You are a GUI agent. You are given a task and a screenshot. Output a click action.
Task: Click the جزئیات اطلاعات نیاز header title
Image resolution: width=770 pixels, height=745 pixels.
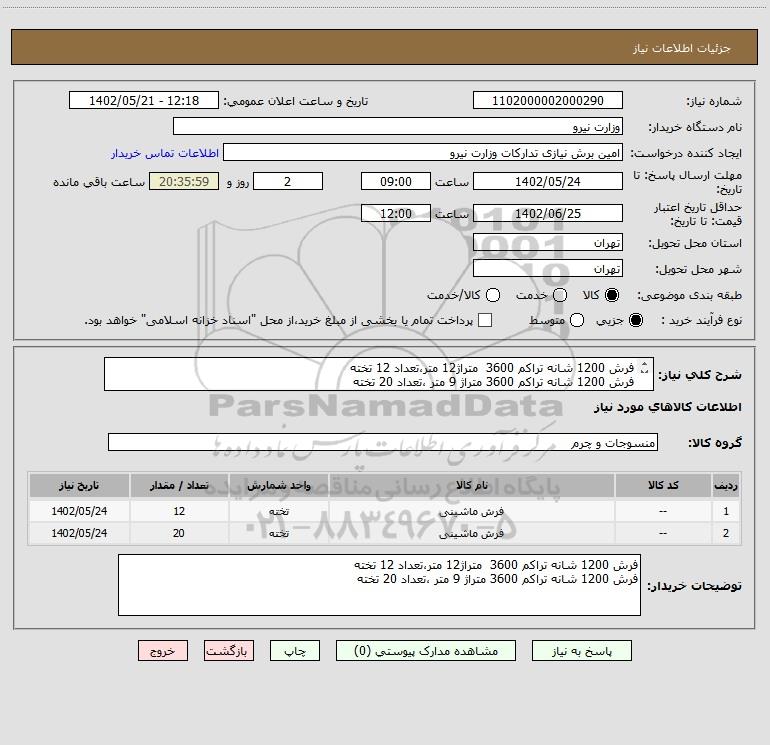pyautogui.click(x=682, y=48)
